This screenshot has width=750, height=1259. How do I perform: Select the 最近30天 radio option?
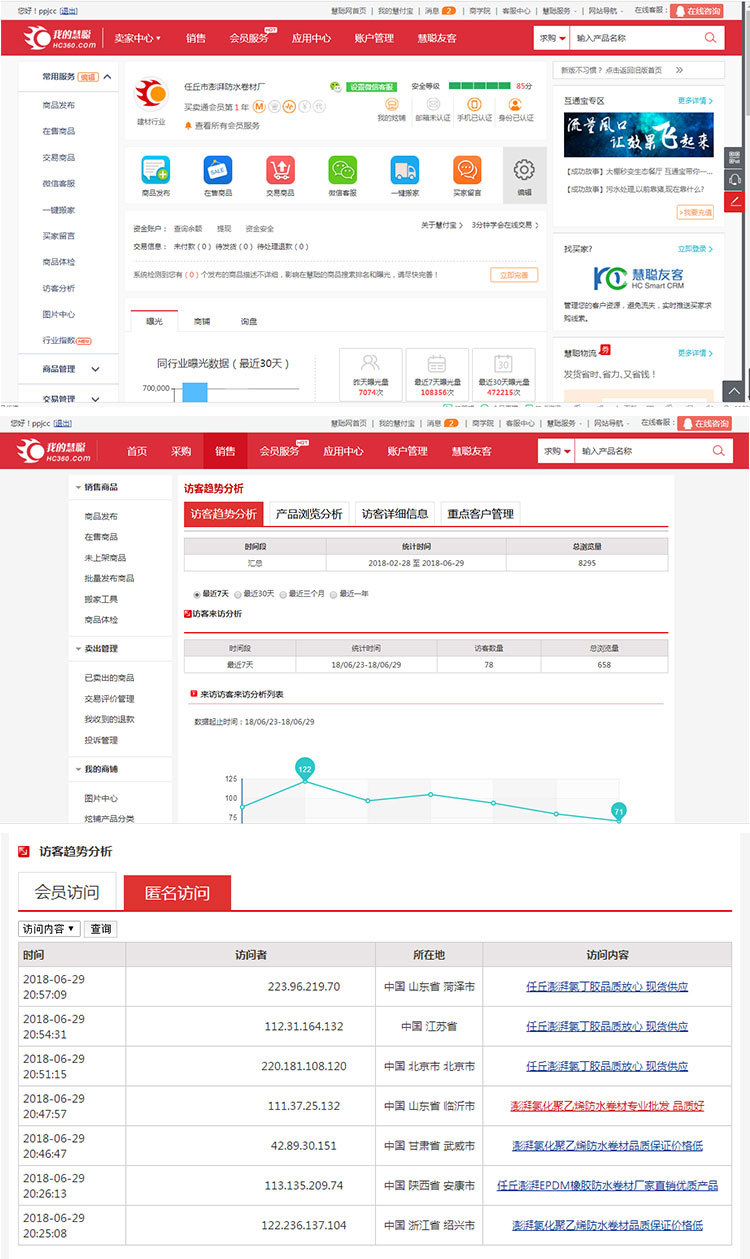tap(238, 594)
